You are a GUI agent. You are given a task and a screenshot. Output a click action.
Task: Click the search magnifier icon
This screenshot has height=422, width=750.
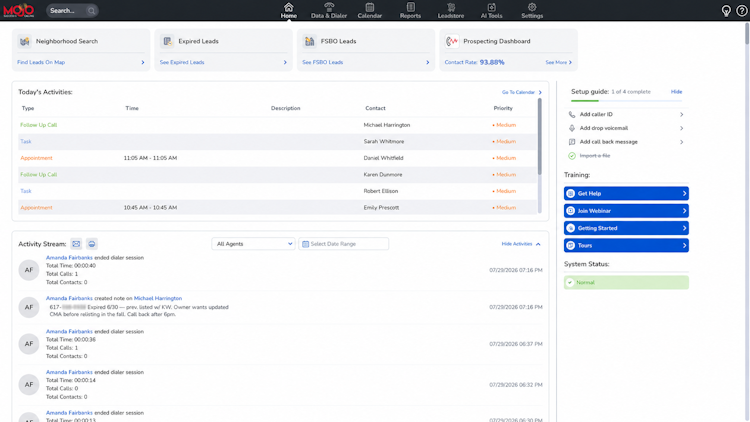coord(91,11)
